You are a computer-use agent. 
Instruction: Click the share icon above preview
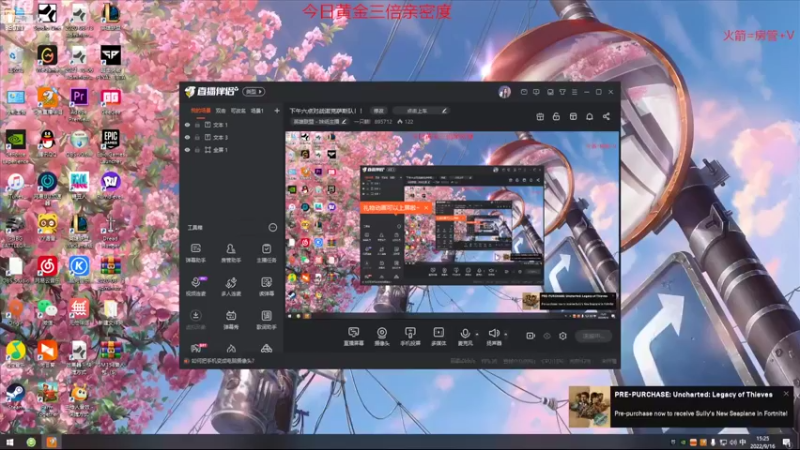coord(606,117)
